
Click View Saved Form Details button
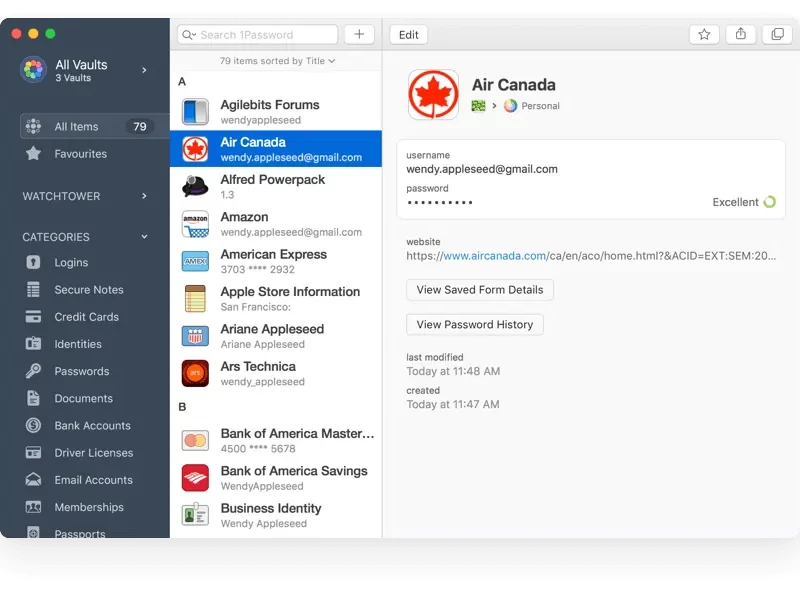[x=480, y=289]
